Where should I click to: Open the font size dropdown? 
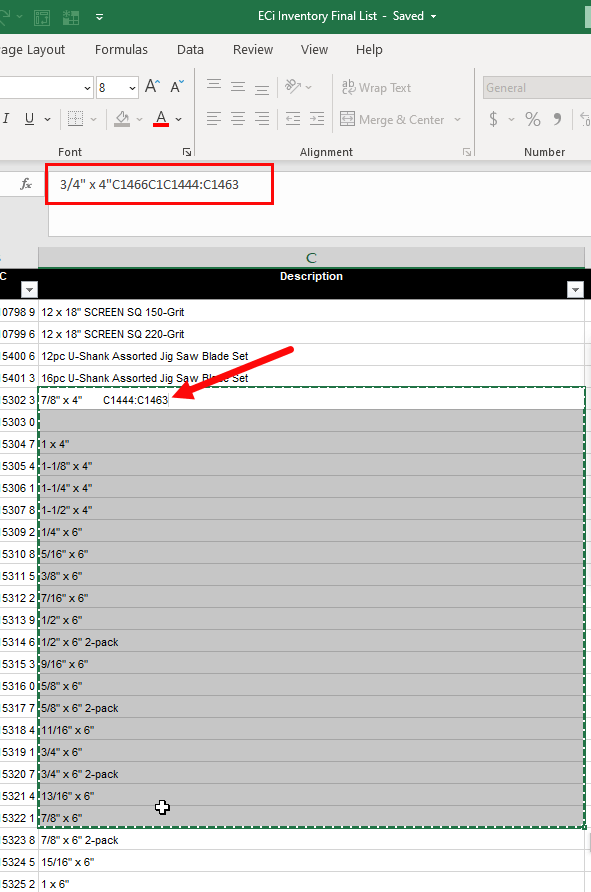(x=132, y=88)
